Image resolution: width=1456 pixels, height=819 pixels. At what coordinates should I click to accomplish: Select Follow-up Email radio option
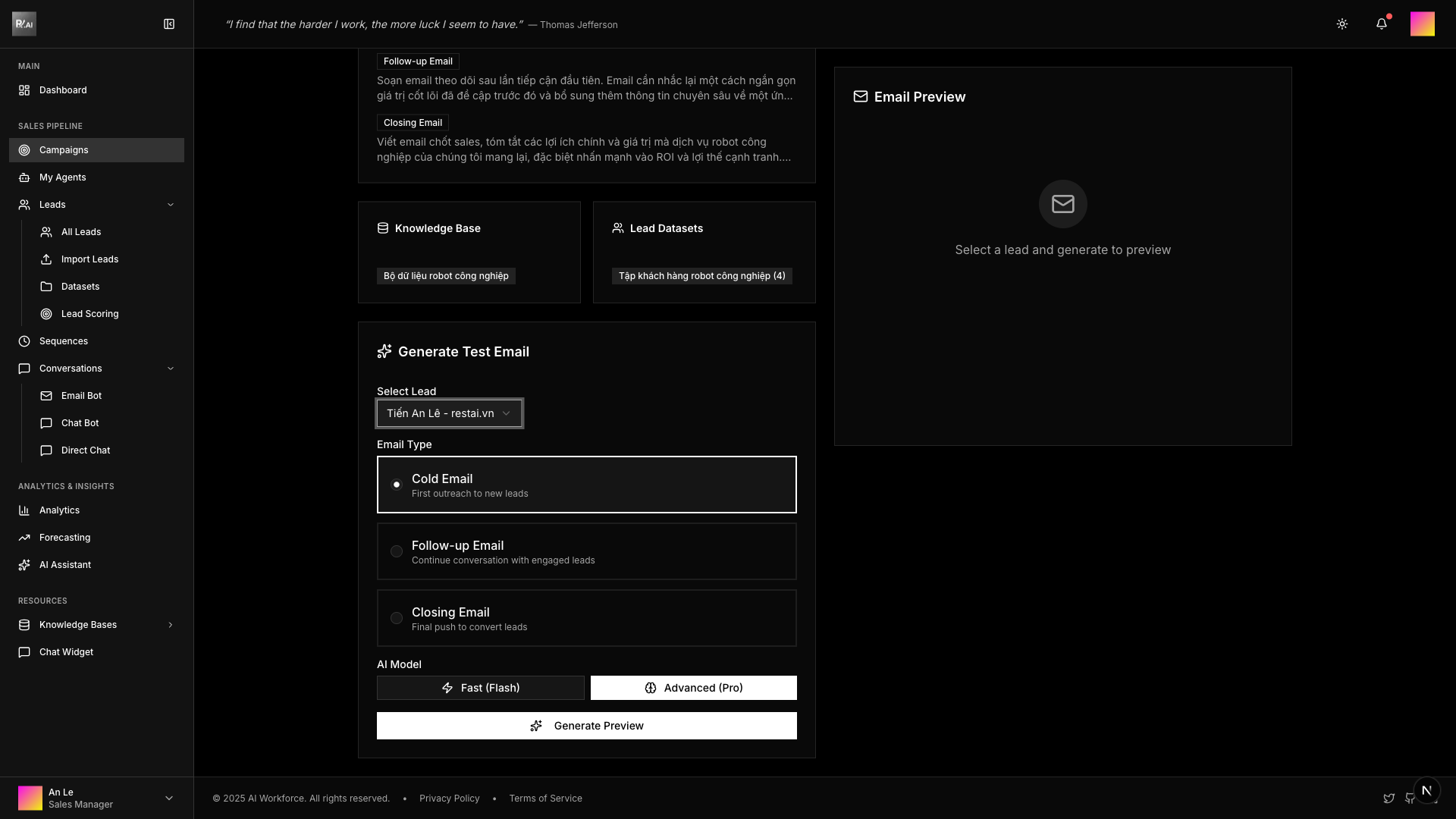point(397,551)
